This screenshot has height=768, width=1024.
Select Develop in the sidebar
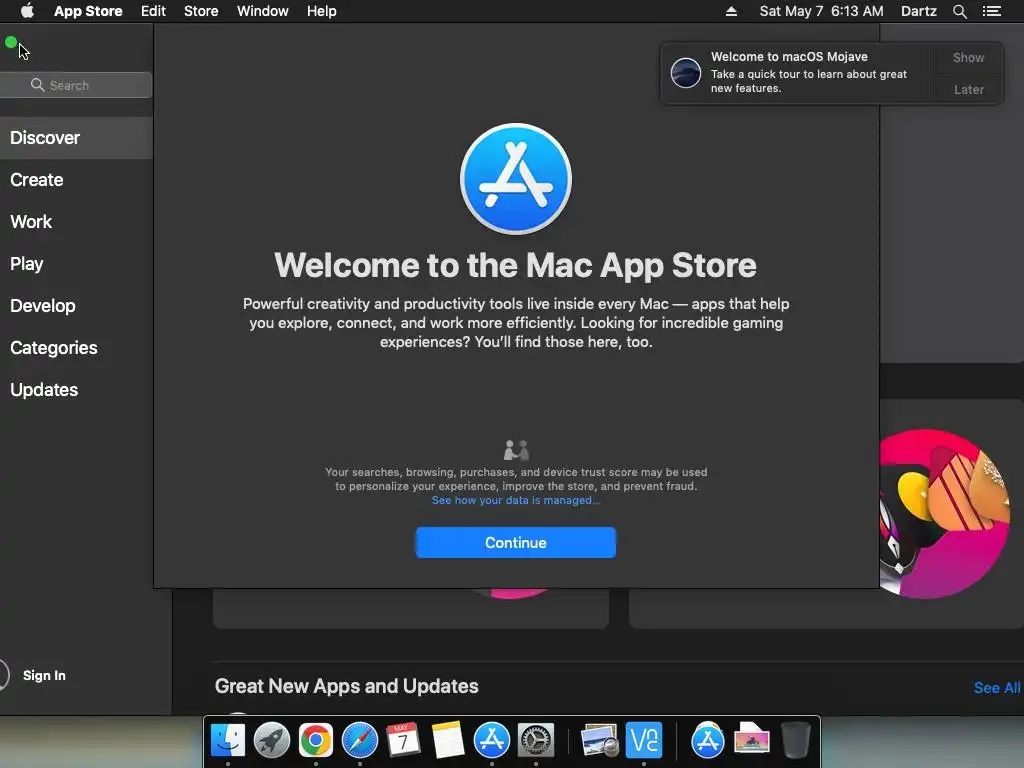(76, 306)
